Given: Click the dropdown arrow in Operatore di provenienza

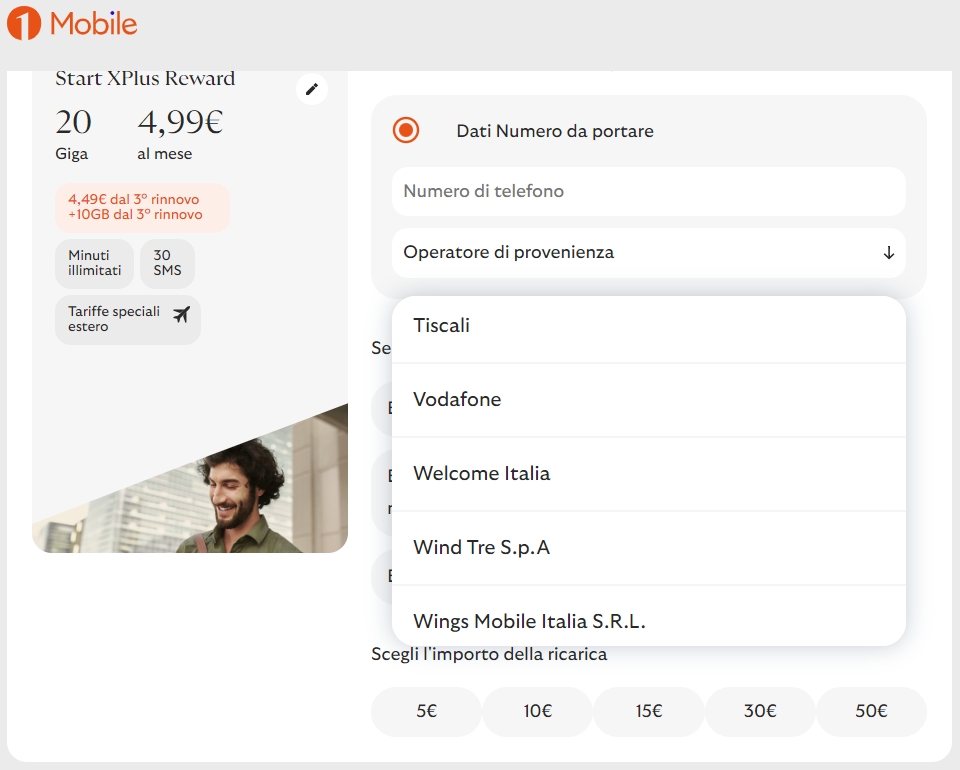Looking at the screenshot, I should [x=888, y=253].
